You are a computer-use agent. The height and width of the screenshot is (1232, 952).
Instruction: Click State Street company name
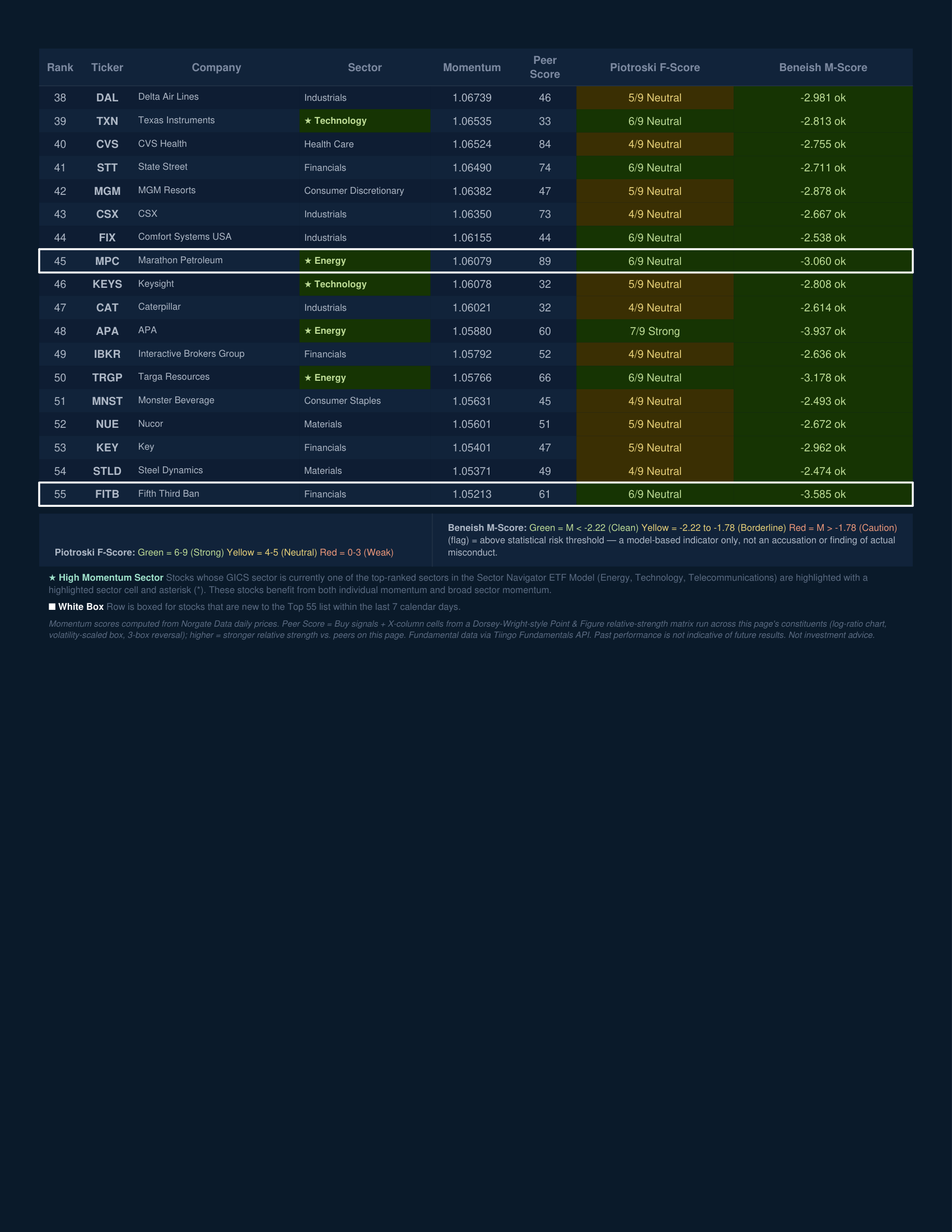click(162, 167)
